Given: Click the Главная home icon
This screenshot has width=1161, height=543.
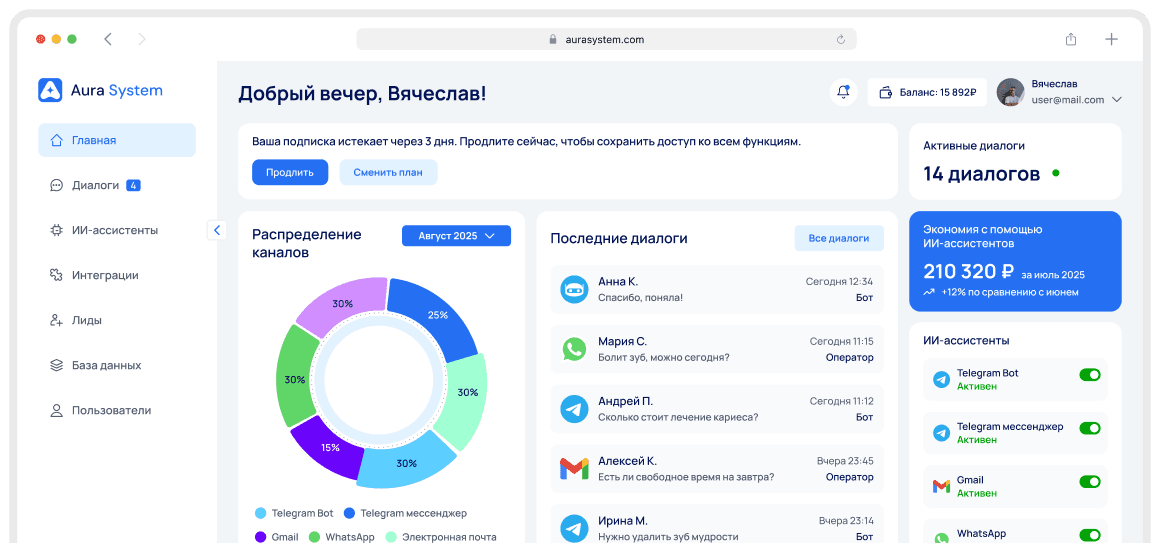Looking at the screenshot, I should click(56, 140).
